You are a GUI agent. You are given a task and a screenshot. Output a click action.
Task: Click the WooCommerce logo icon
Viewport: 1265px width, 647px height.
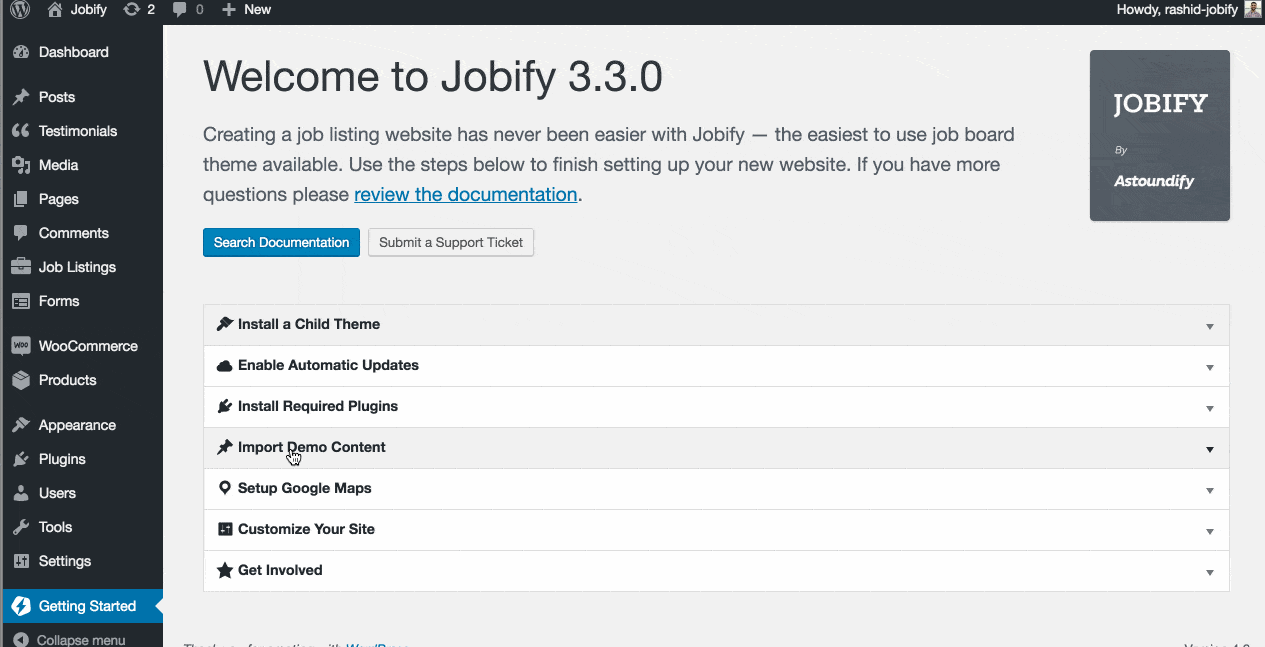click(x=20, y=346)
